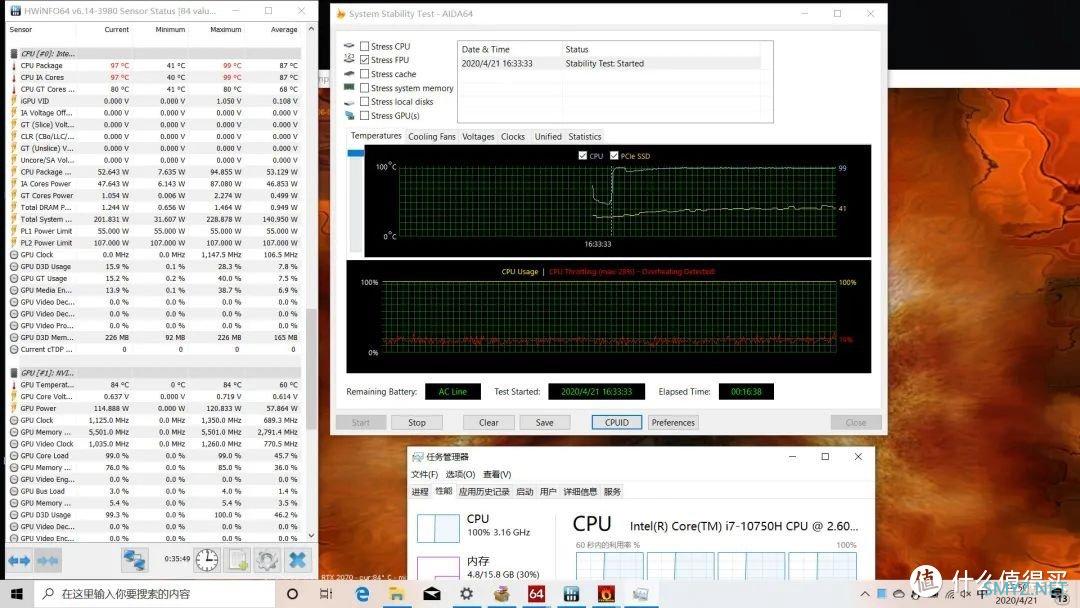
Task: Select CPU graph thumbnail in Task Manager
Action: coord(438,528)
